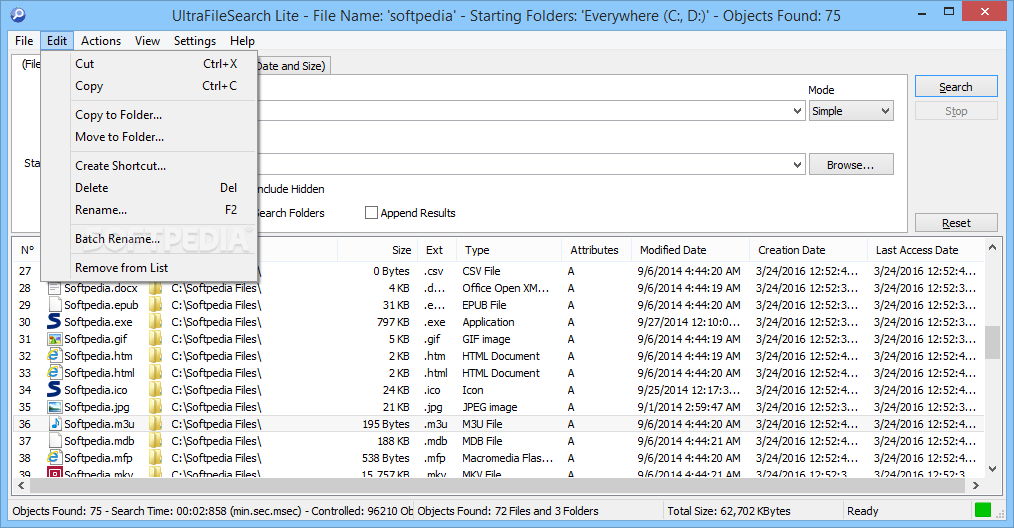The image size is (1014, 528).
Task: Click folder icon in Softpedia.exe row
Action: pos(156,322)
